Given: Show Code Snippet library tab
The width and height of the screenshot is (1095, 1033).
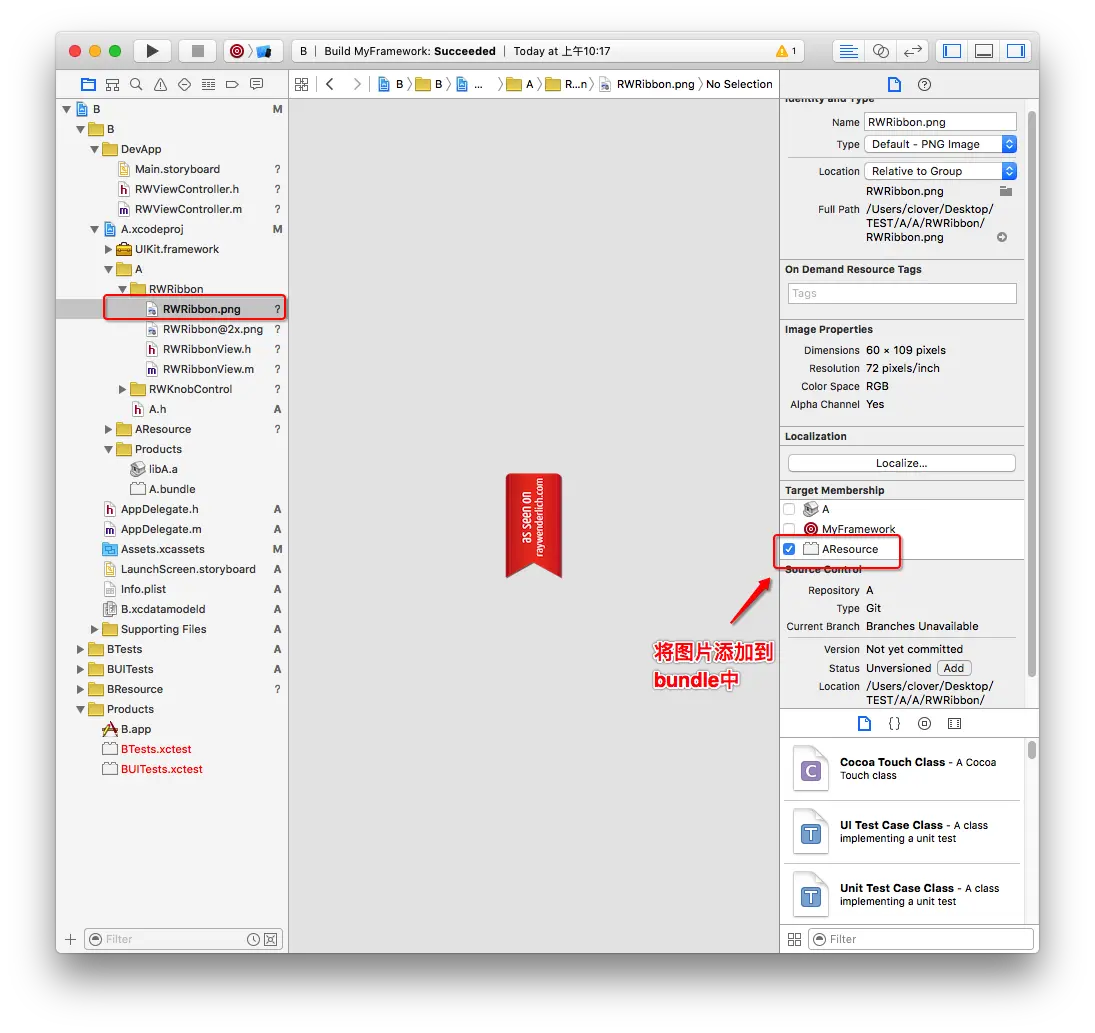Looking at the screenshot, I should coord(894,724).
